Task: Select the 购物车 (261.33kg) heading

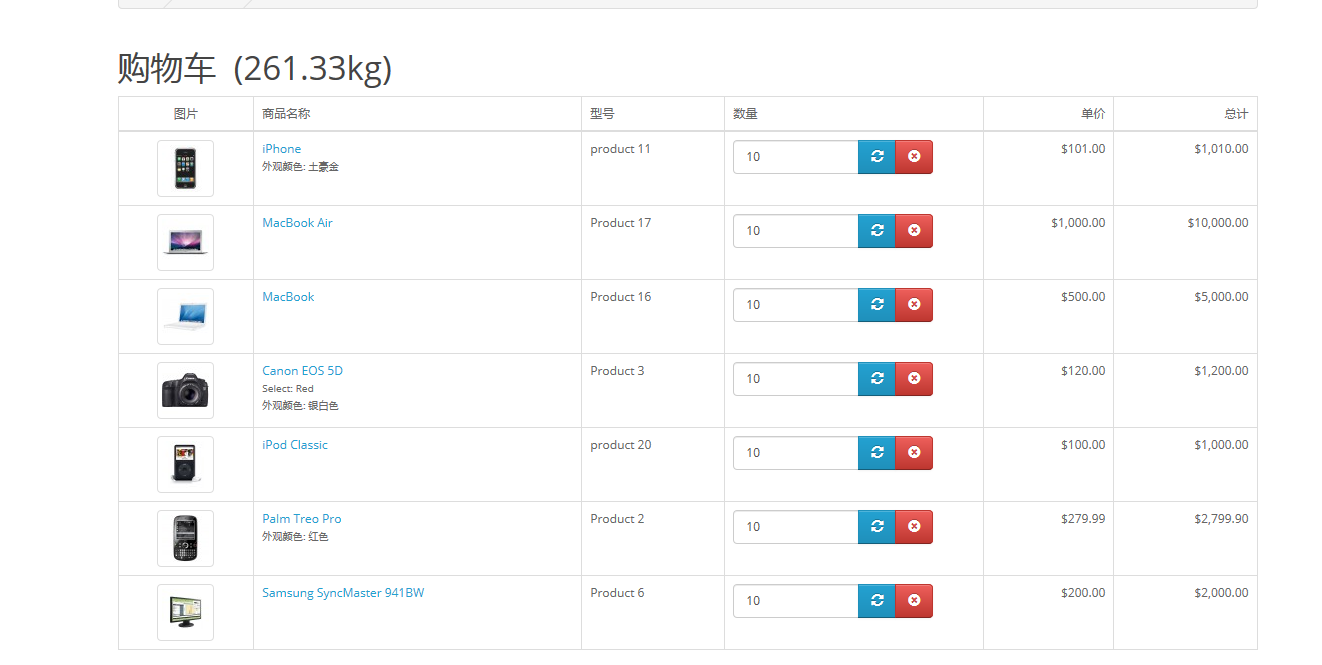Action: [255, 68]
